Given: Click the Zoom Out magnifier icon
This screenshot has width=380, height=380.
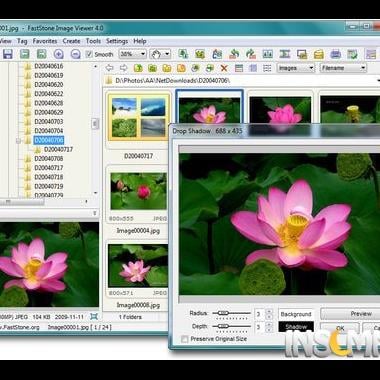Looking at the screenshot, I should point(76,54).
